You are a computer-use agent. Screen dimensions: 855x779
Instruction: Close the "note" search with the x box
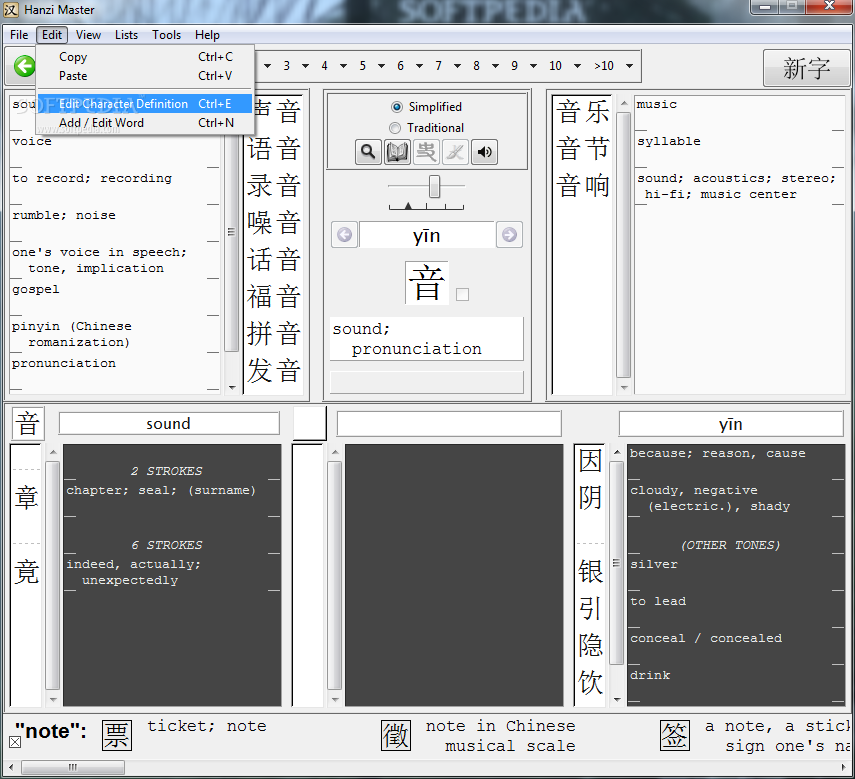(15, 742)
